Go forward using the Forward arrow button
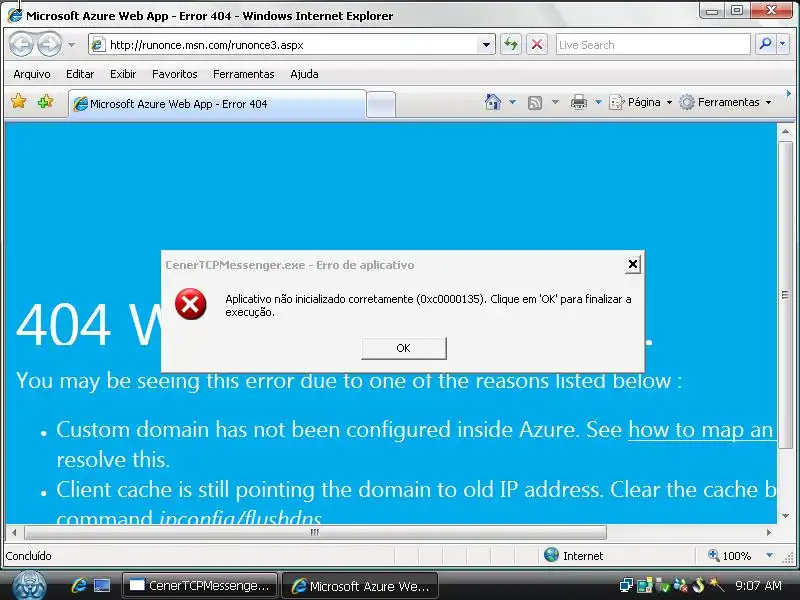The image size is (800, 600). (49, 44)
